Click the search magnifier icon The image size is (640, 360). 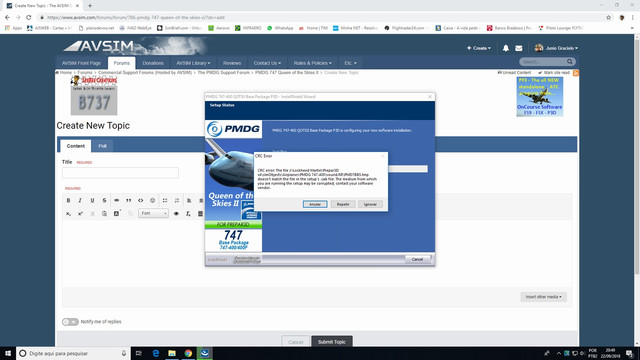tap(570, 62)
